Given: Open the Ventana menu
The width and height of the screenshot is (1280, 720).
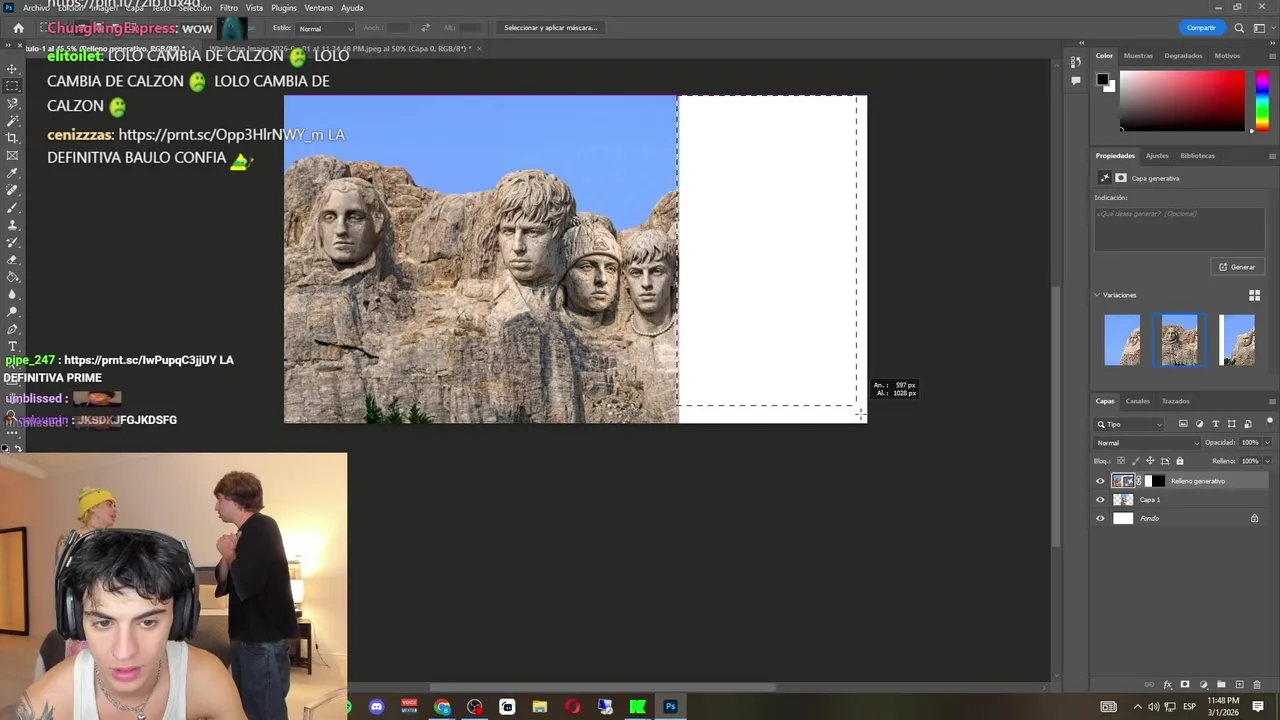Looking at the screenshot, I should [x=318, y=8].
